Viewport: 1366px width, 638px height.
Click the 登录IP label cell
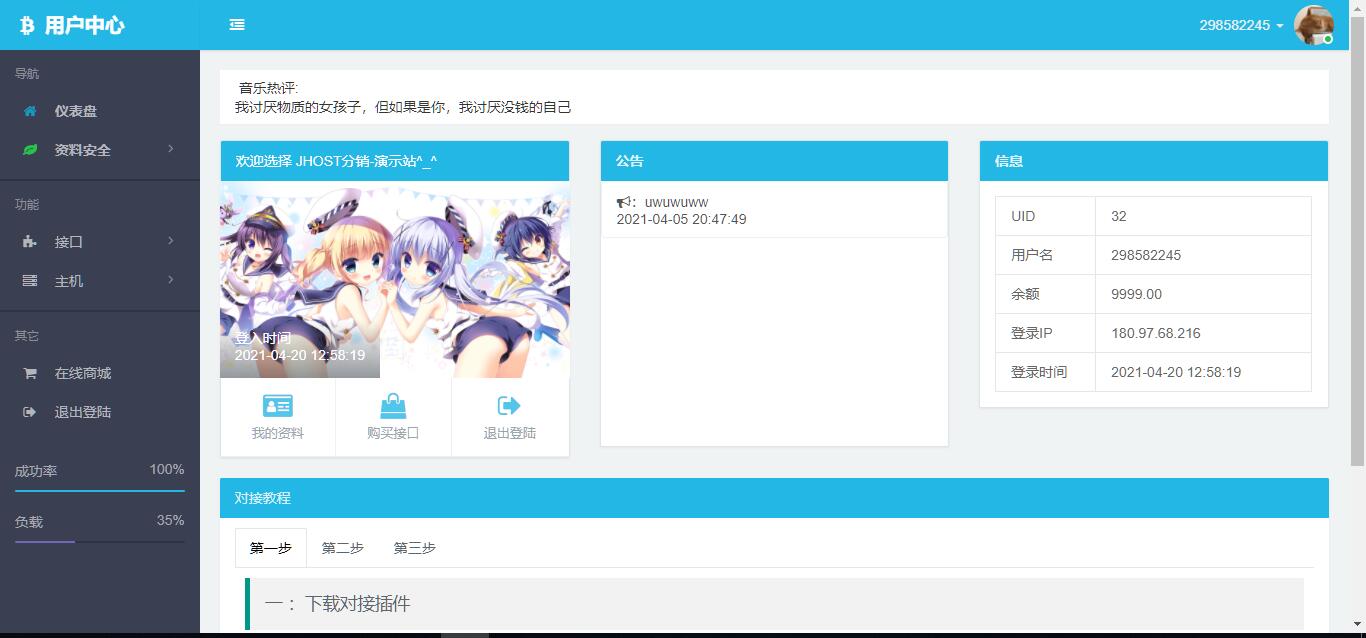coord(1045,333)
